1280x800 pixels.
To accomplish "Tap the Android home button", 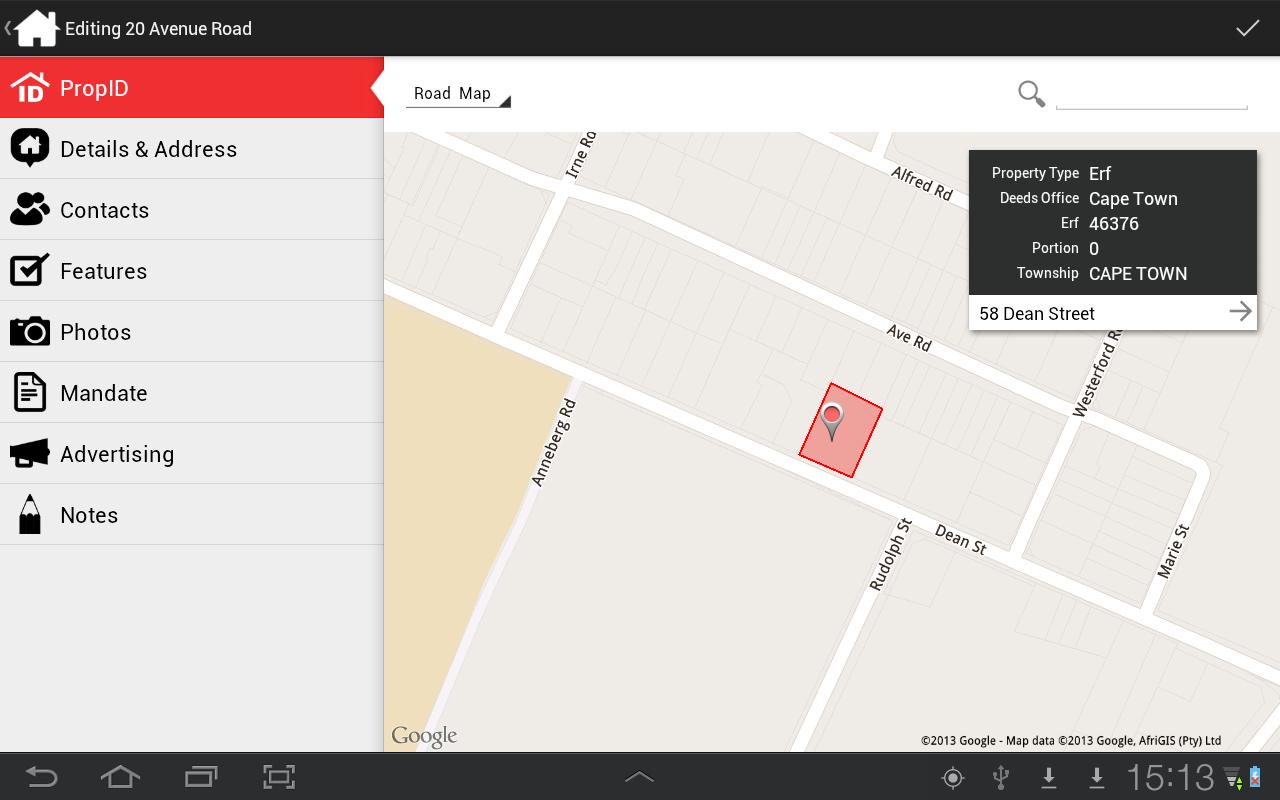I will click(120, 777).
